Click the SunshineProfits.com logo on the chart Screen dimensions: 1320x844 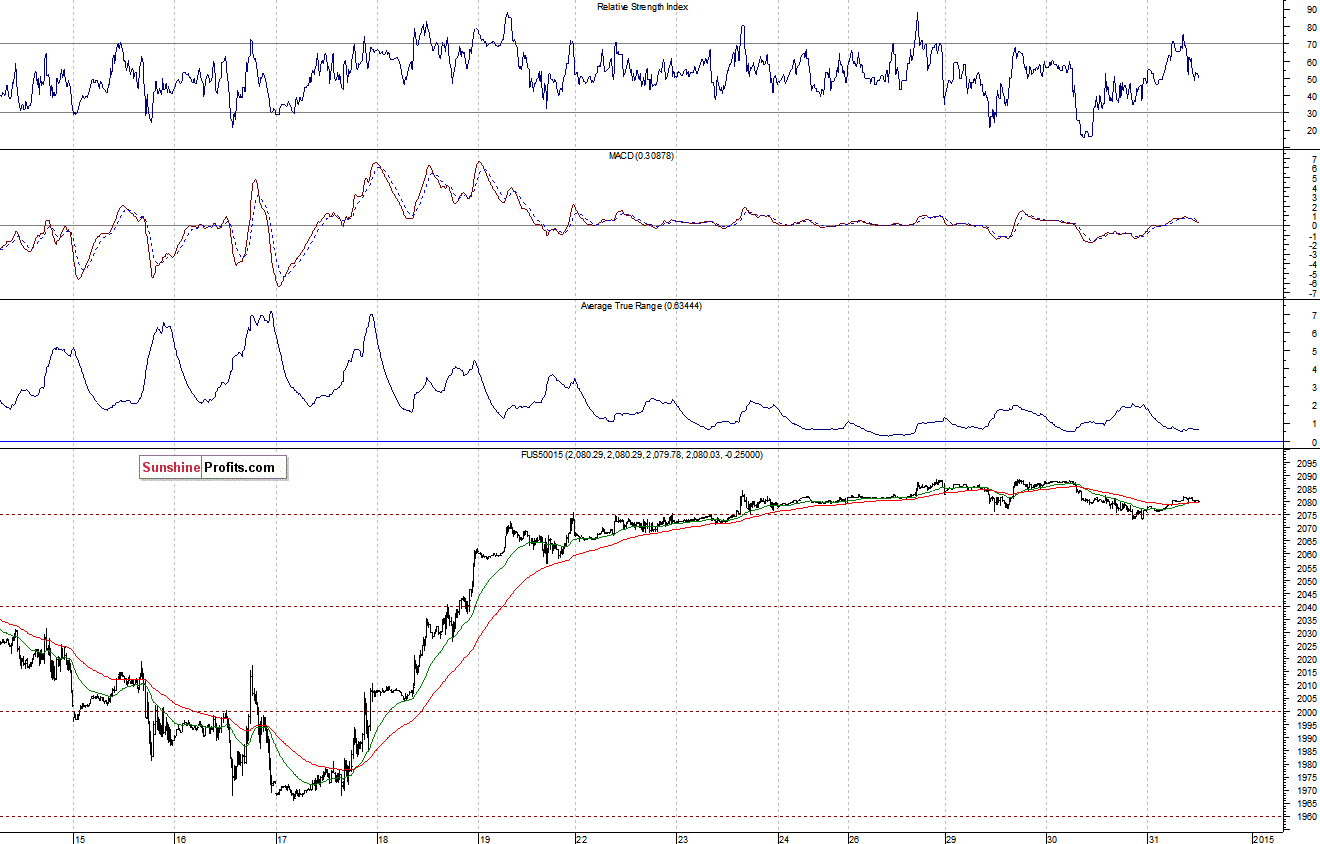click(x=213, y=467)
